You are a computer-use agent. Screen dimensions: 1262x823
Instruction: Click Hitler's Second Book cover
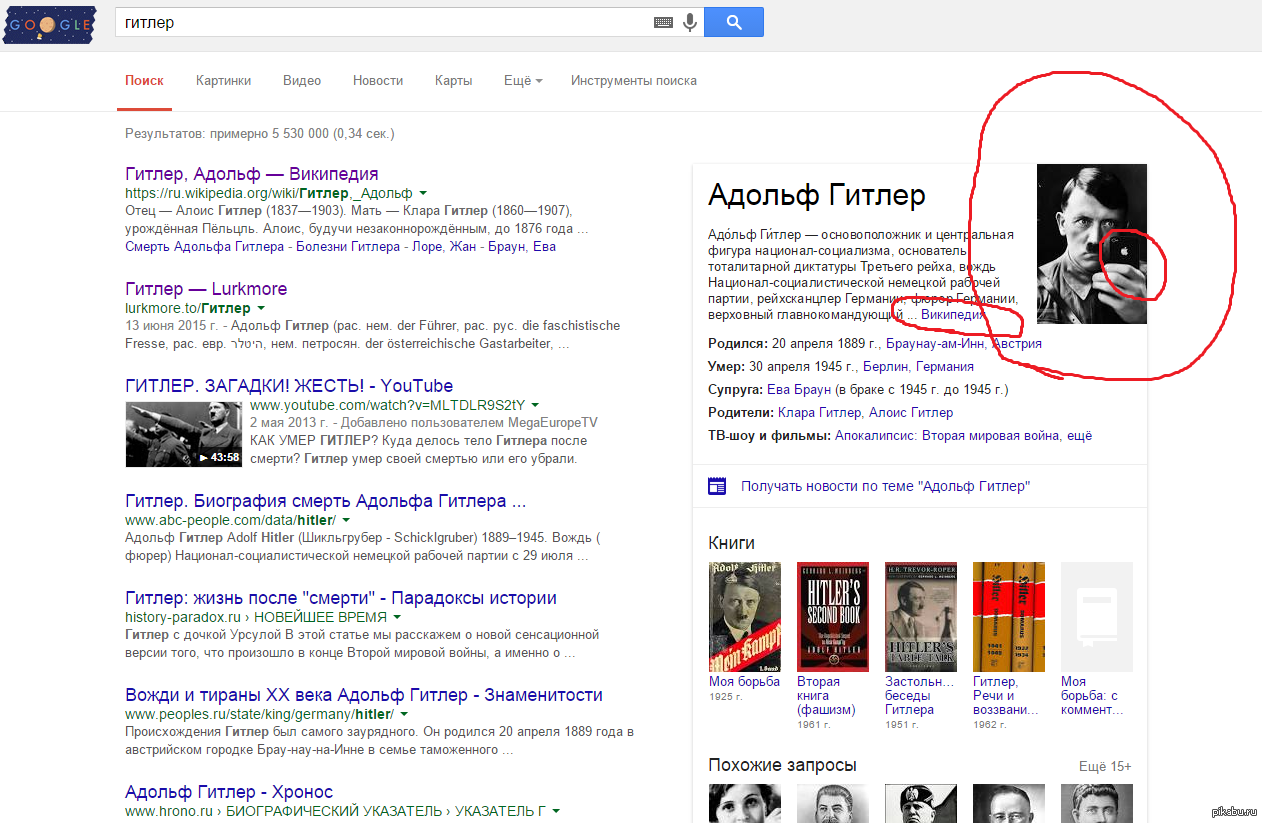[833, 616]
